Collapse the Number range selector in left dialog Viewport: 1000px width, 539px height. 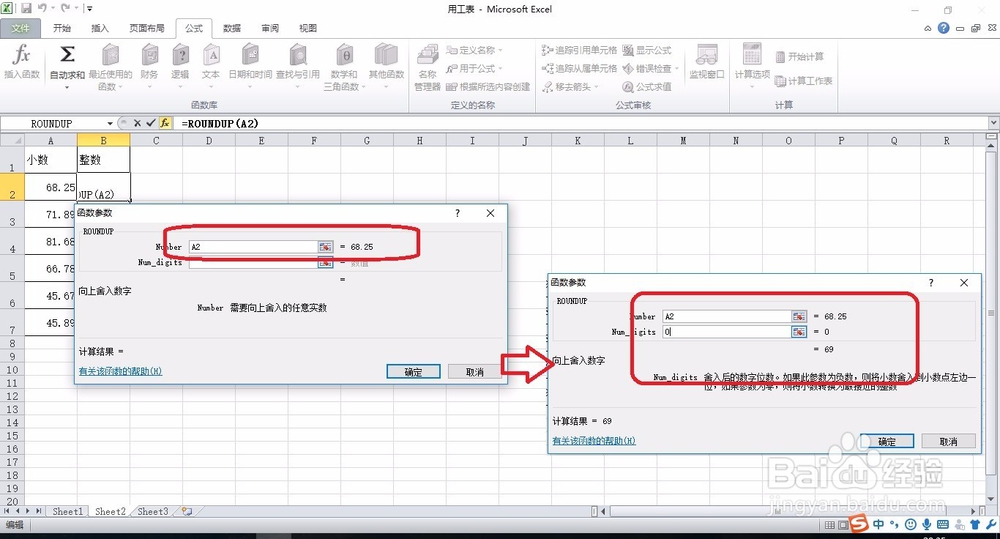click(325, 247)
